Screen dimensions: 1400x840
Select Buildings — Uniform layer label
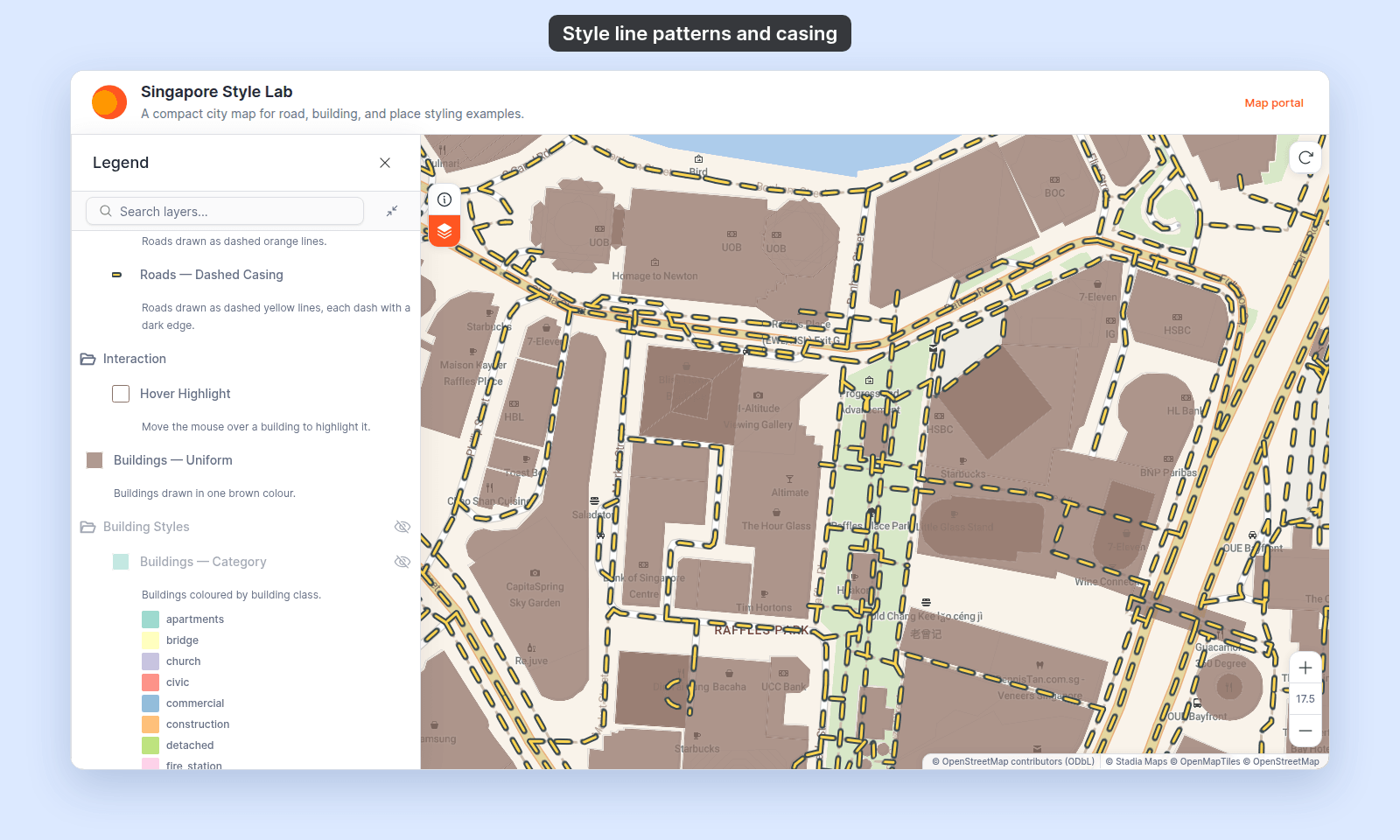[173, 460]
